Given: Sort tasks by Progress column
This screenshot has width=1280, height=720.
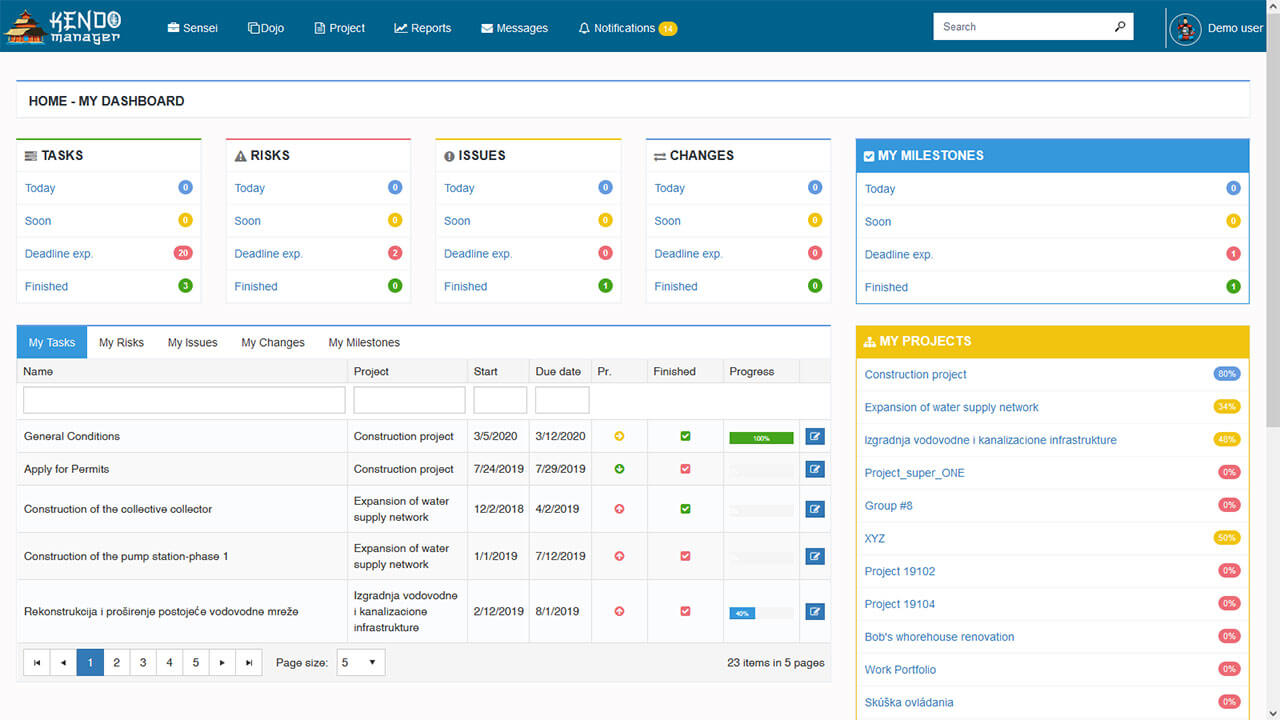Looking at the screenshot, I should [752, 372].
